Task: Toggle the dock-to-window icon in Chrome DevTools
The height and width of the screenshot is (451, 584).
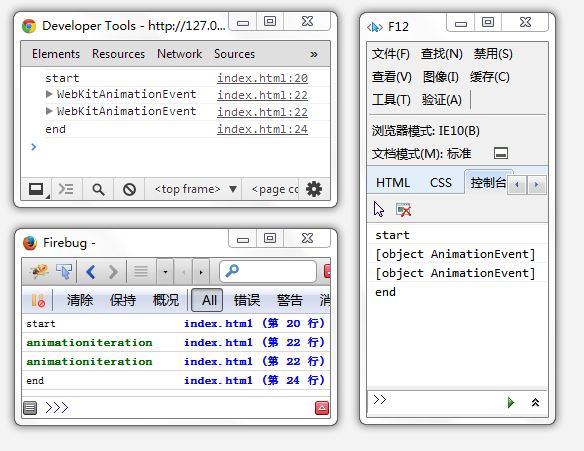Action: 37,190
